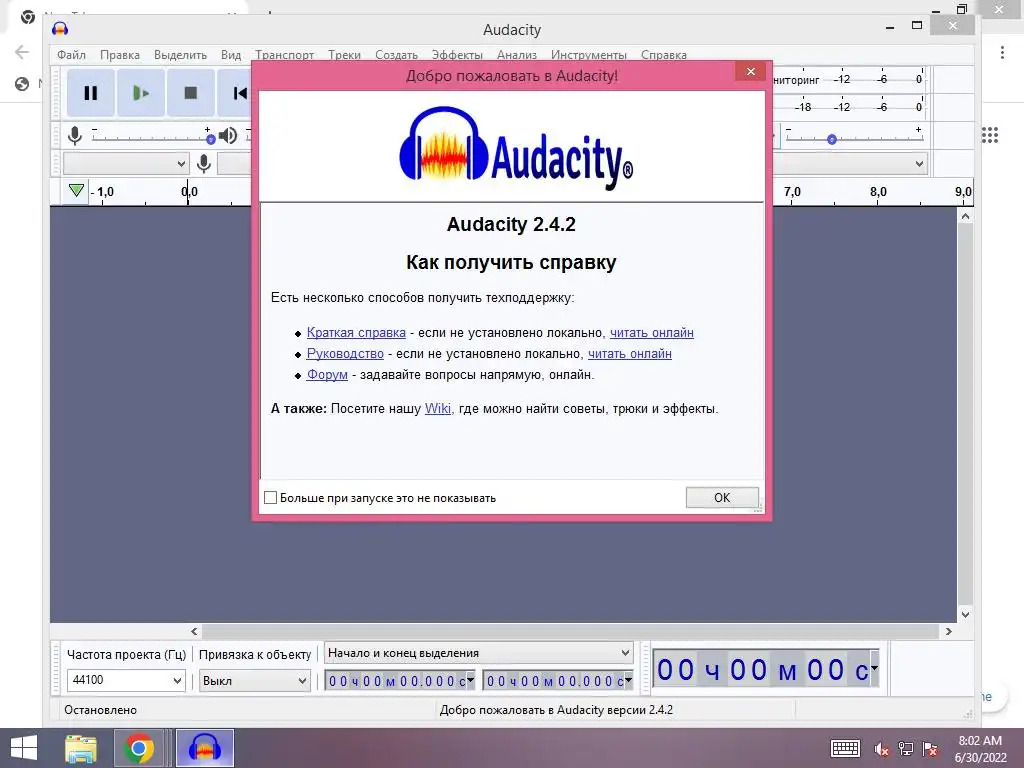
Task: Open the Выделить menu
Action: pos(180,55)
